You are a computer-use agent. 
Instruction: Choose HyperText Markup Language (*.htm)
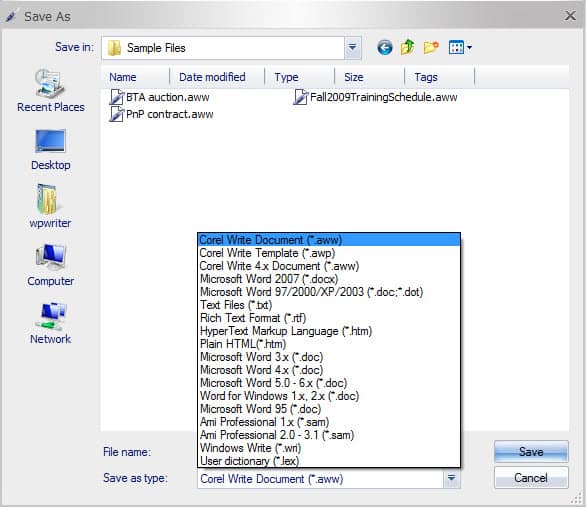(329, 331)
